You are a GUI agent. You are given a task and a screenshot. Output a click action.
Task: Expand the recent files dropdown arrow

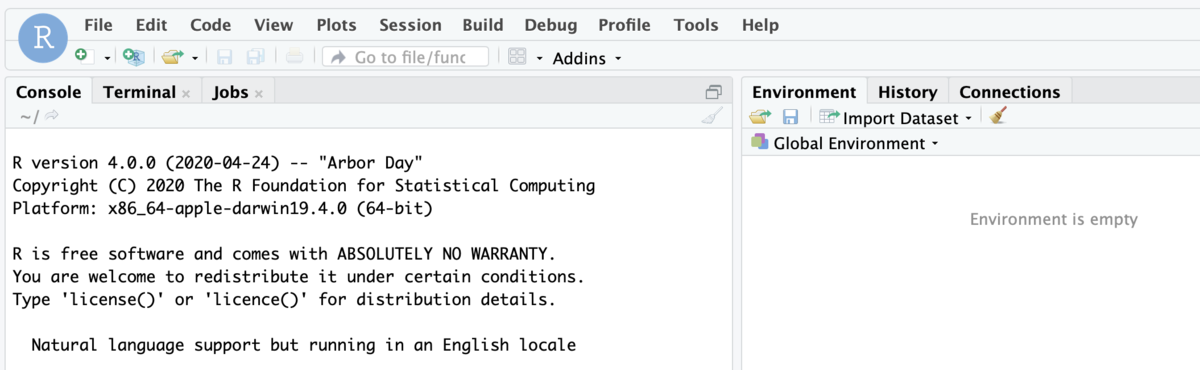[x=195, y=58]
